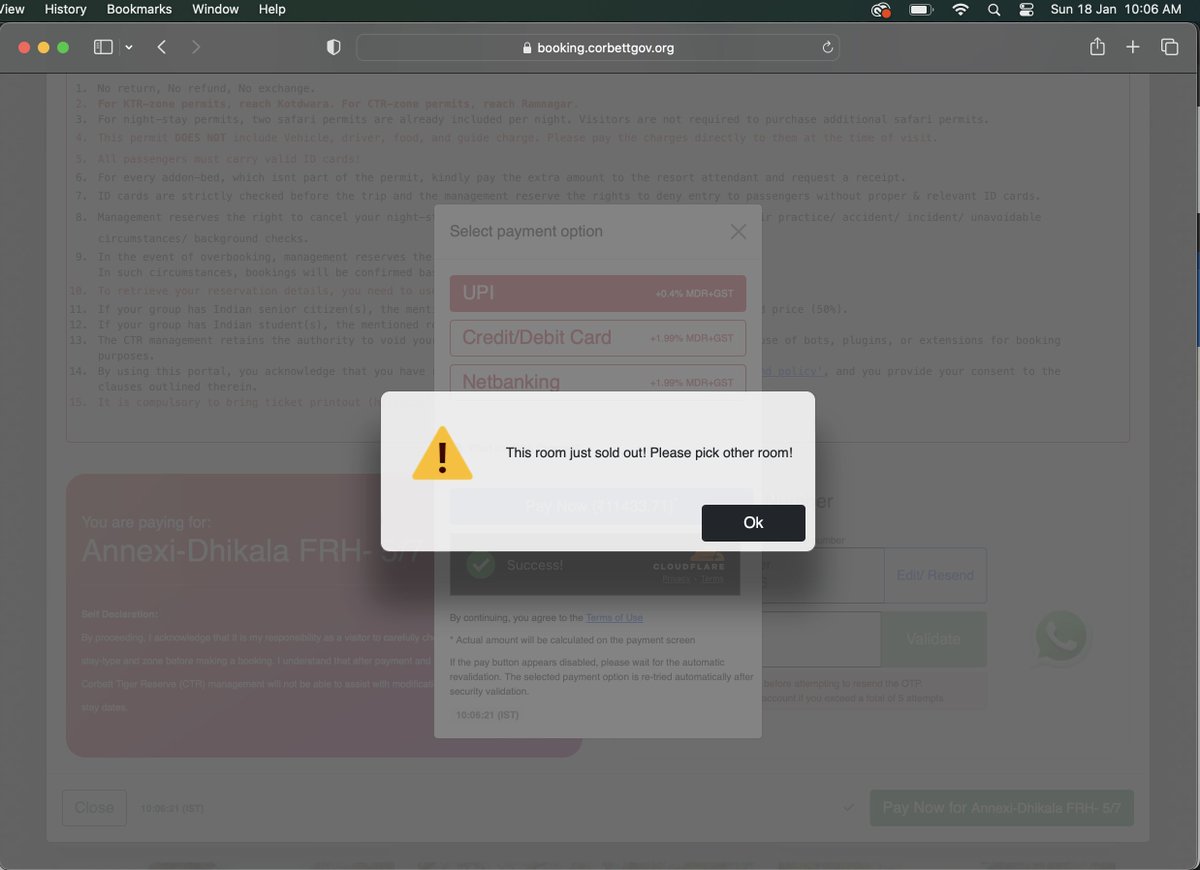Click Pay Now for Annexi-Dhikala FRH- 5/7

(x=1001, y=807)
